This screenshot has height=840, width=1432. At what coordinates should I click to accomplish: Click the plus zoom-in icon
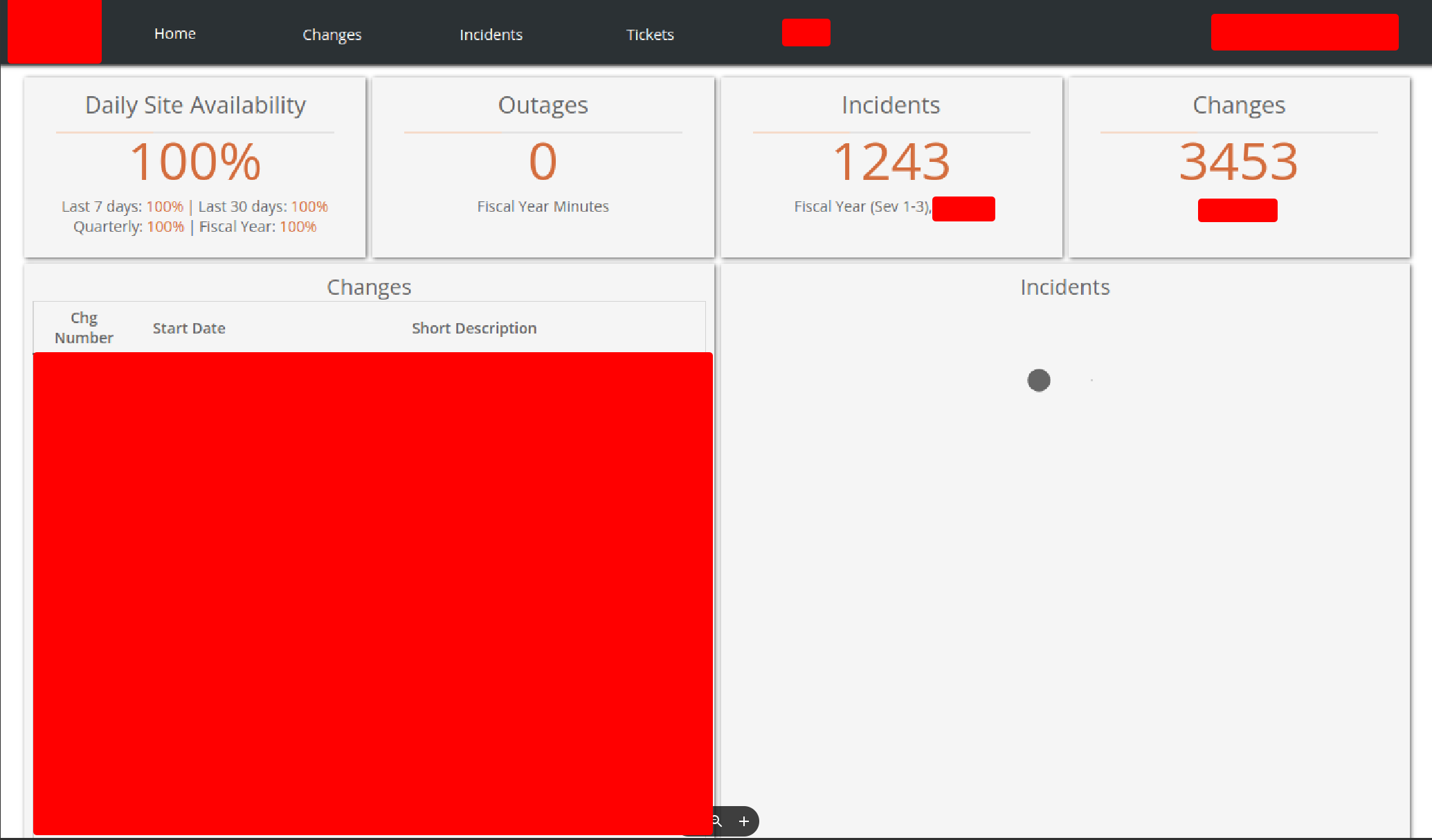pyautogui.click(x=744, y=821)
